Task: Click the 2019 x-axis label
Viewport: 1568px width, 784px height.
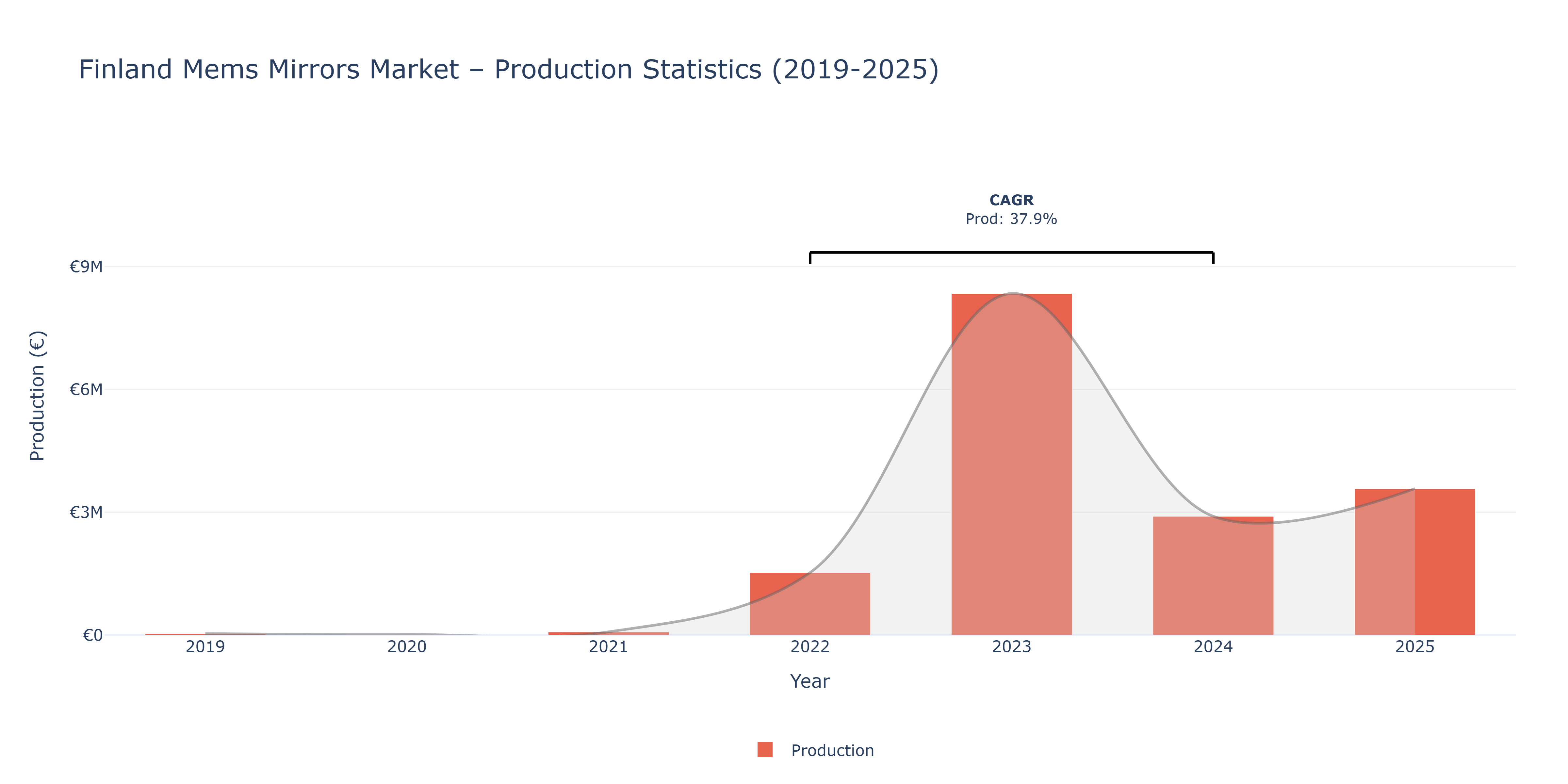Action: tap(205, 646)
